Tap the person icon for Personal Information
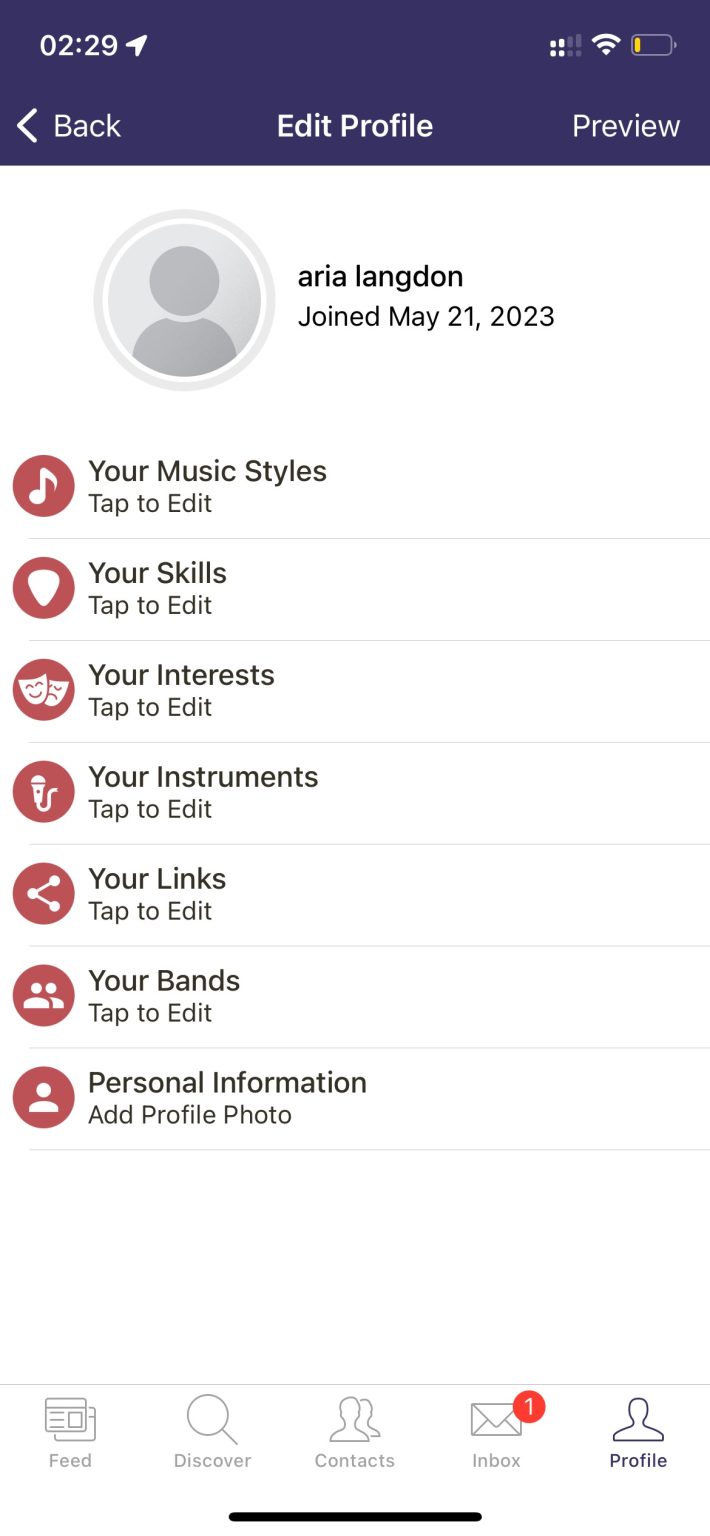 (x=43, y=1098)
